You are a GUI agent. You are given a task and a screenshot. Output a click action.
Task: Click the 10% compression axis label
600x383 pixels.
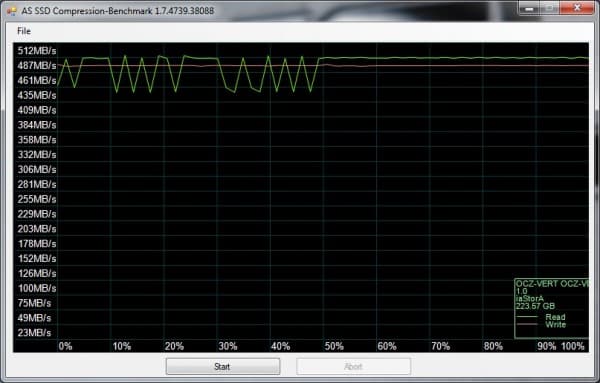pyautogui.click(x=122, y=346)
